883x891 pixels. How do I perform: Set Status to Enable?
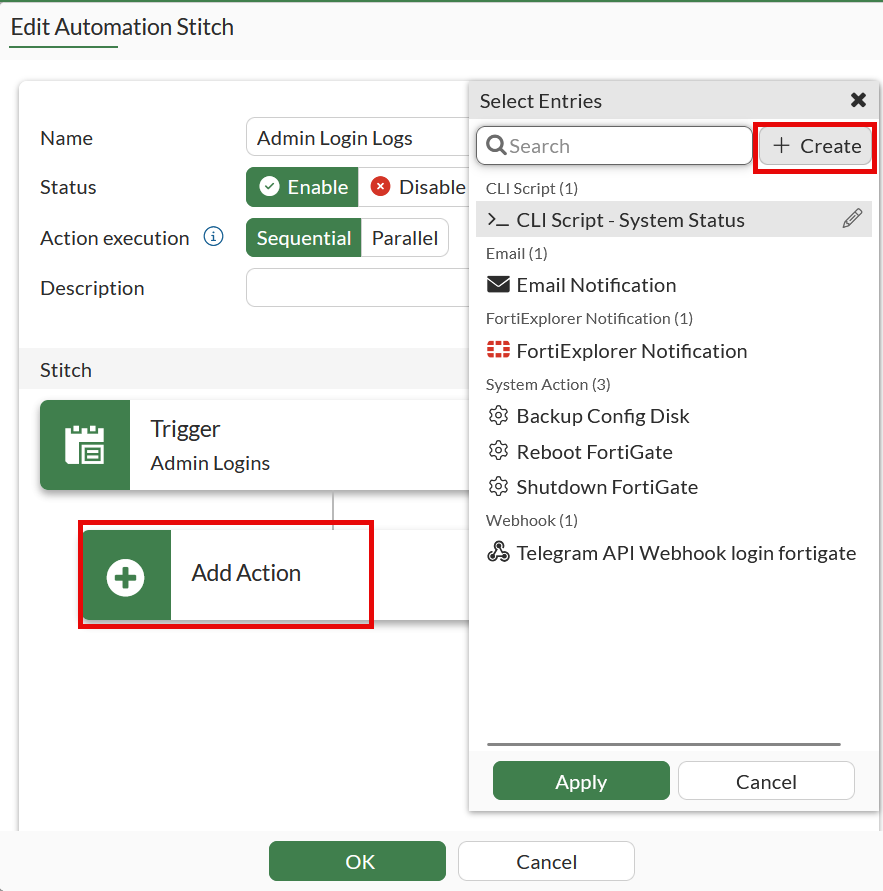(x=303, y=187)
